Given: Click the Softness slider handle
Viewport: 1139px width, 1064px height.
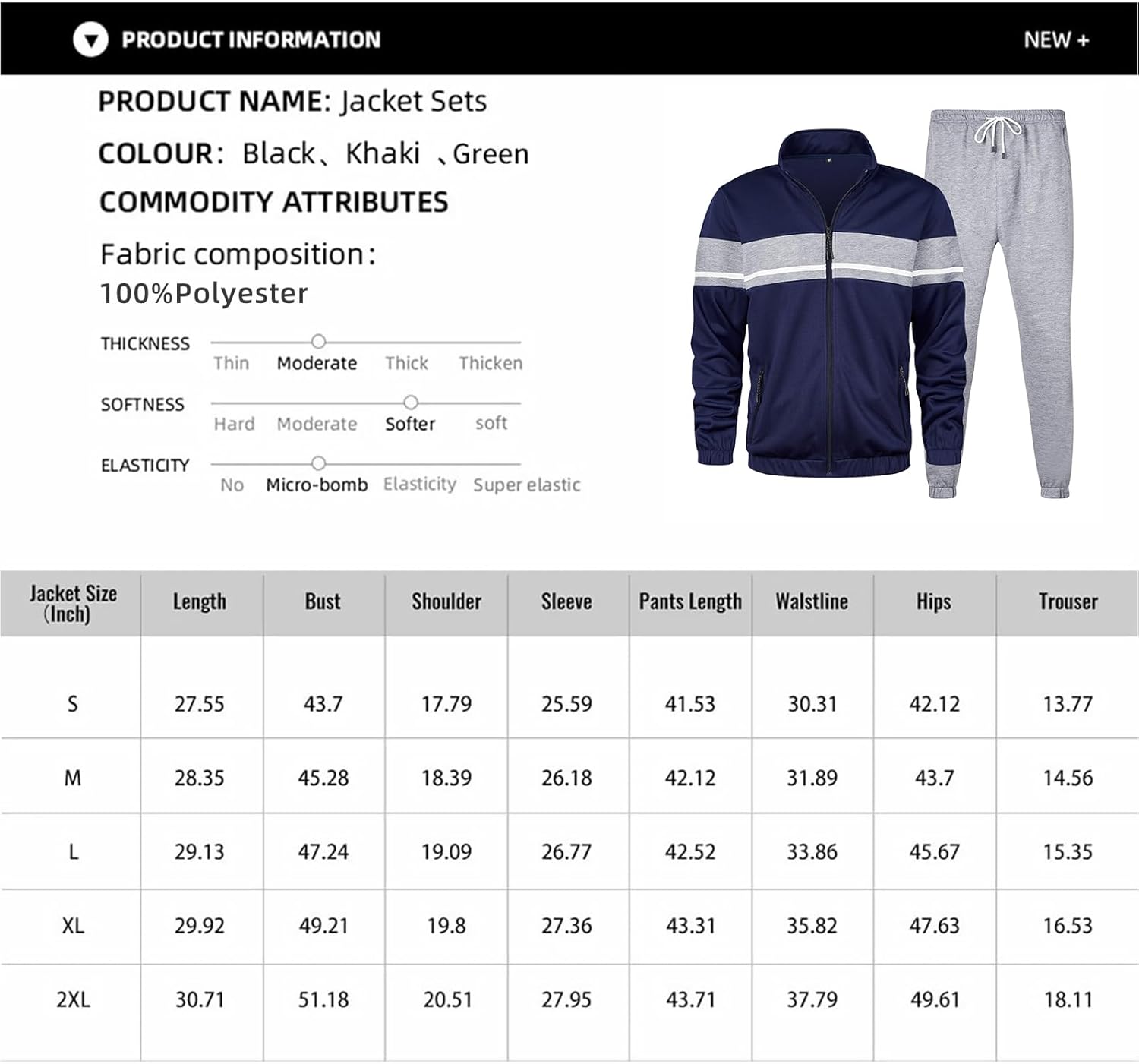Looking at the screenshot, I should coord(411,403).
